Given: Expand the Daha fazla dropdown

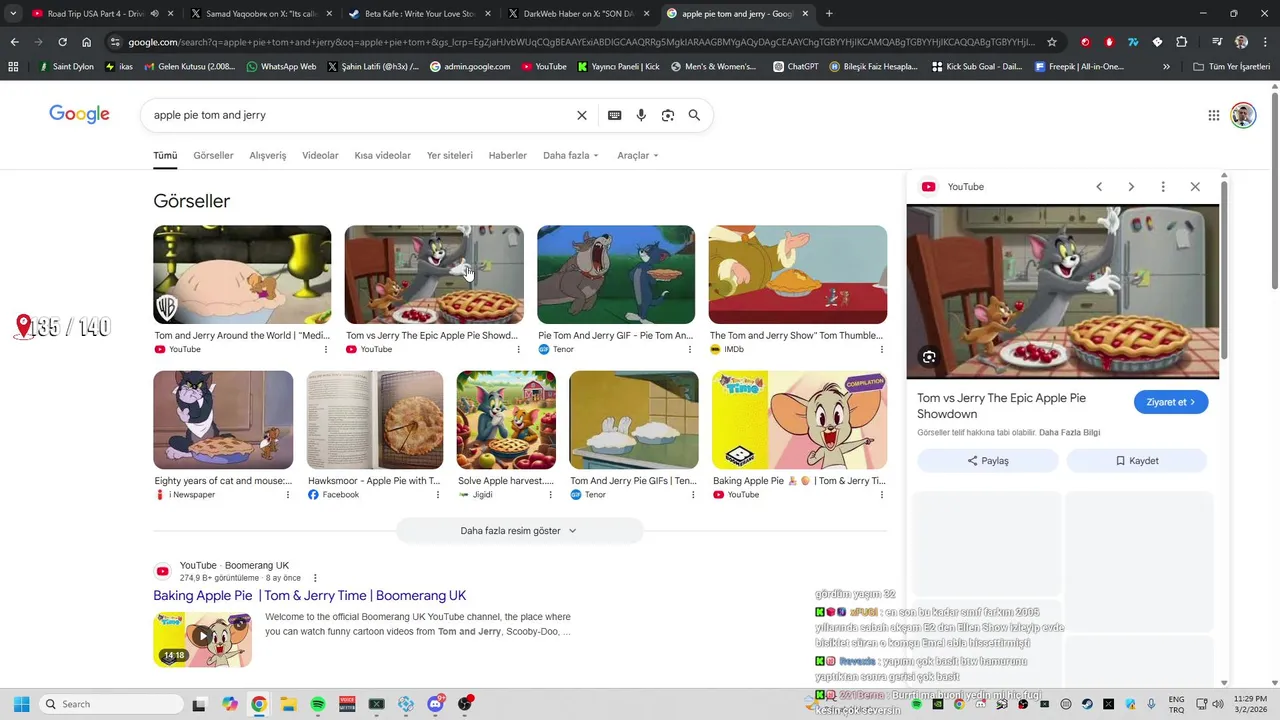Looking at the screenshot, I should 571,155.
